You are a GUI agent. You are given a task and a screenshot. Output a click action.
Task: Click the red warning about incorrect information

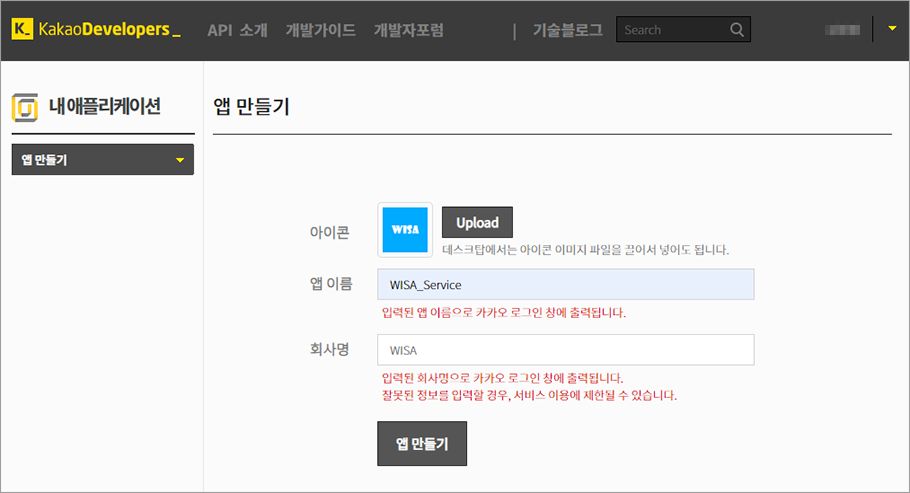pos(529,395)
